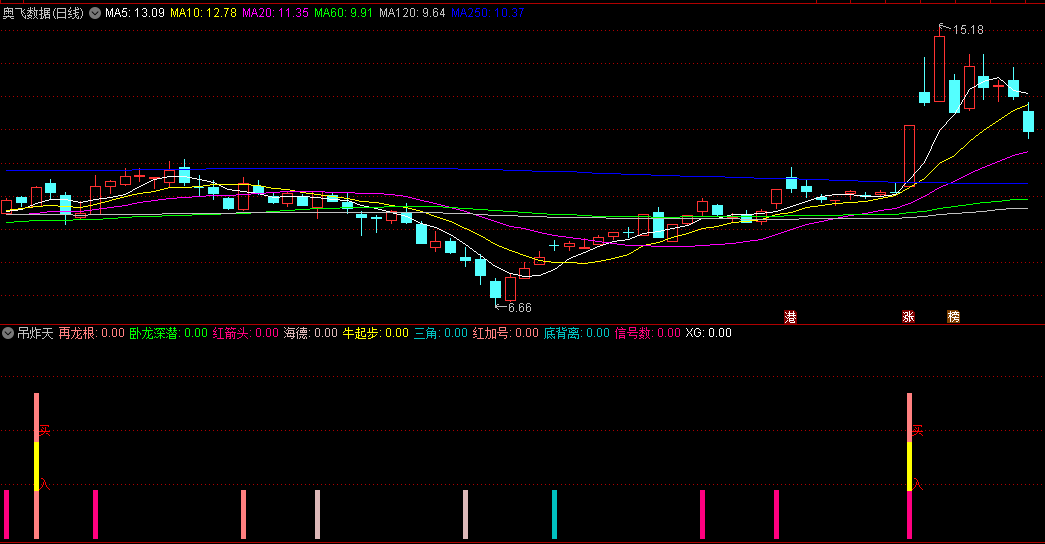Select the 海德: 0.00 indicator value
1045x544 pixels.
(311, 333)
